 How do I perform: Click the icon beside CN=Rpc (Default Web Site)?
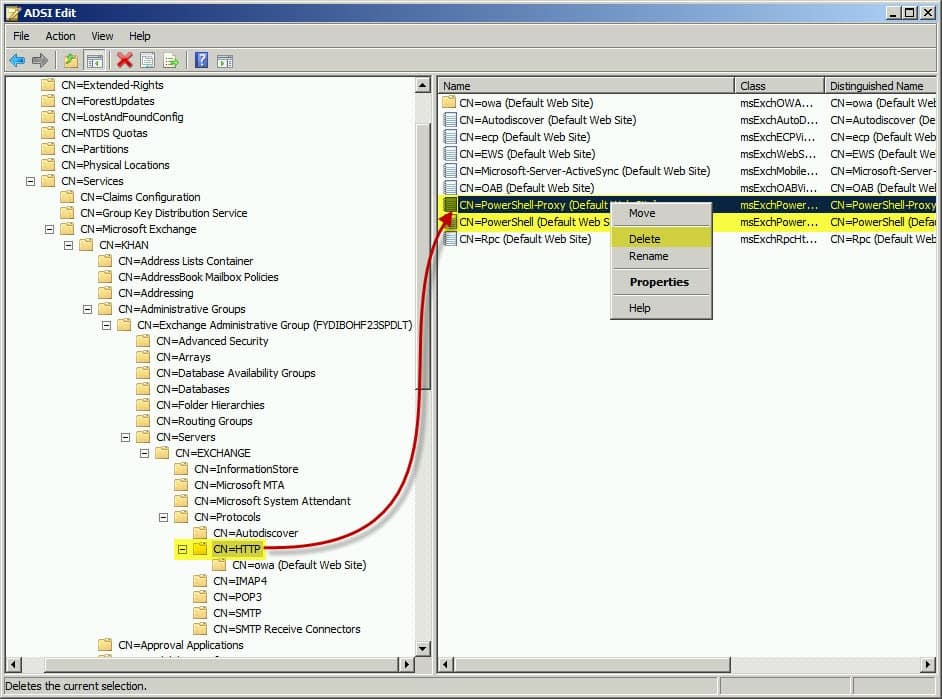tap(449, 238)
